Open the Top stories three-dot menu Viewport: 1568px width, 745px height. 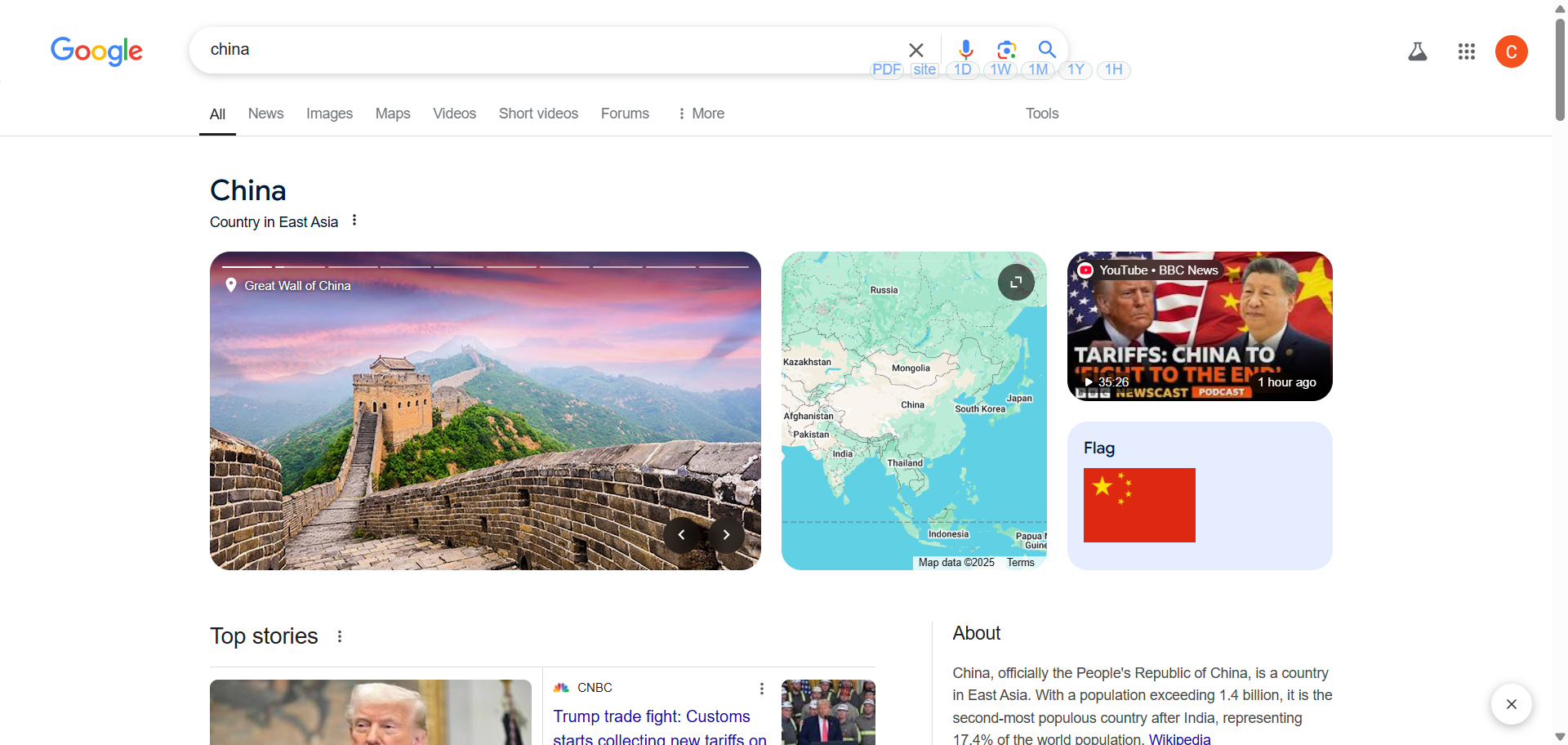click(x=340, y=636)
